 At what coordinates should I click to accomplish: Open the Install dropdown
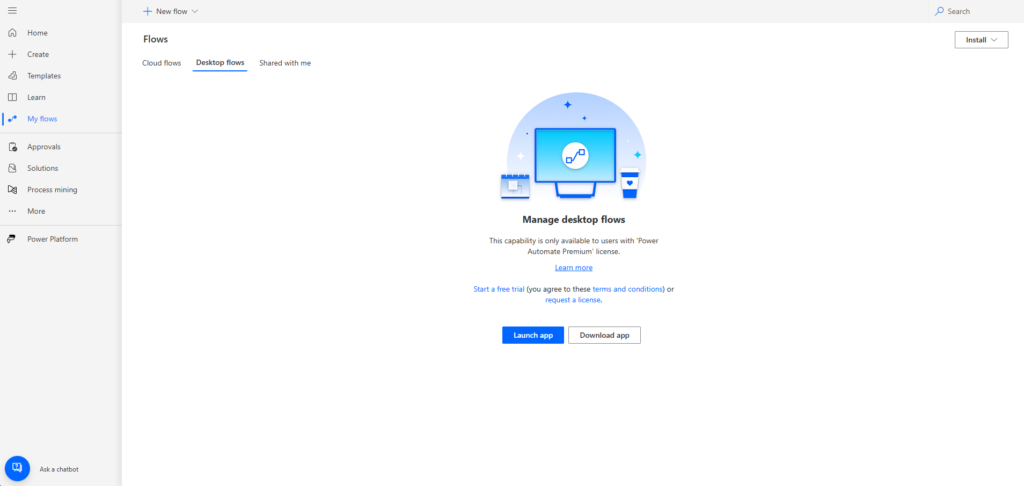[981, 40]
